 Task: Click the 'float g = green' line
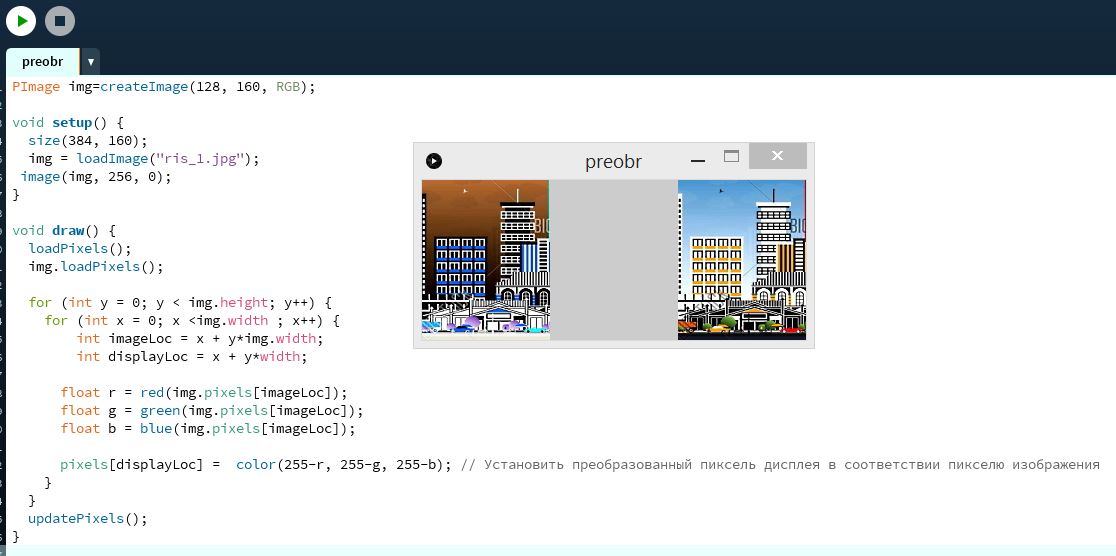tap(212, 411)
